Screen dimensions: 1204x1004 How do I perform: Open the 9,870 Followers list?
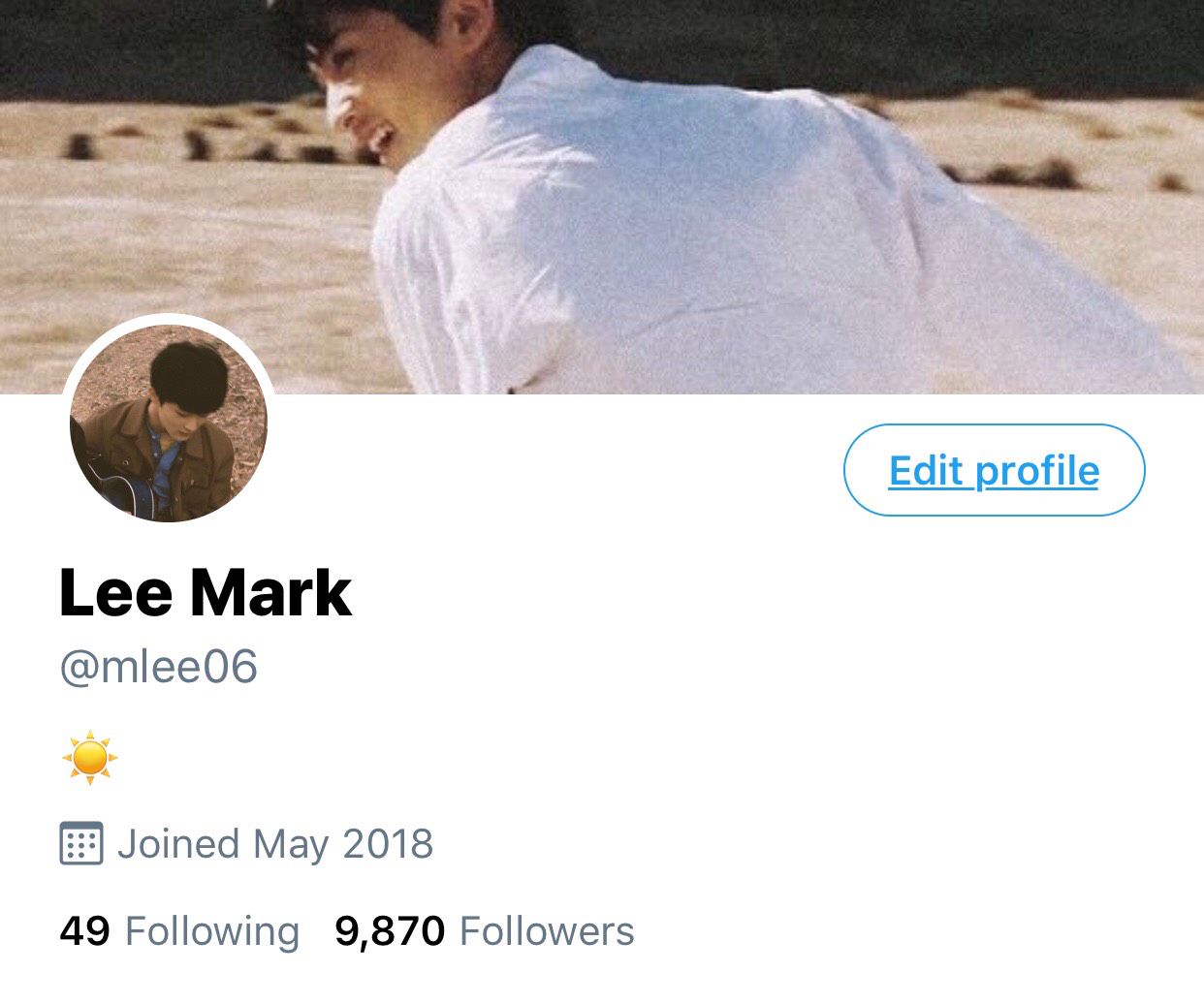pyautogui.click(x=485, y=931)
